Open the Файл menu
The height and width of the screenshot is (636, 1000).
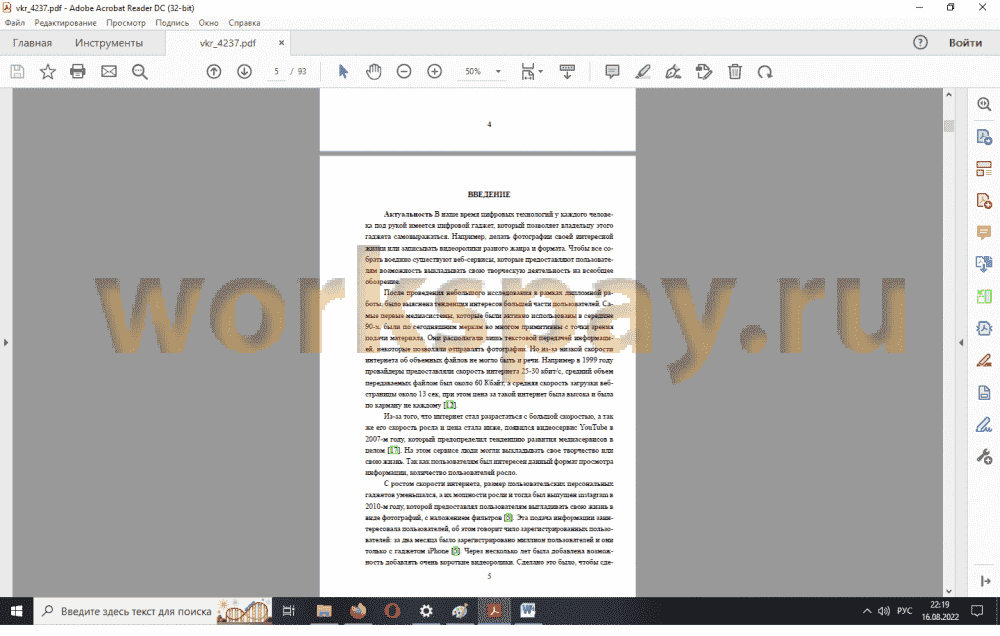point(15,22)
